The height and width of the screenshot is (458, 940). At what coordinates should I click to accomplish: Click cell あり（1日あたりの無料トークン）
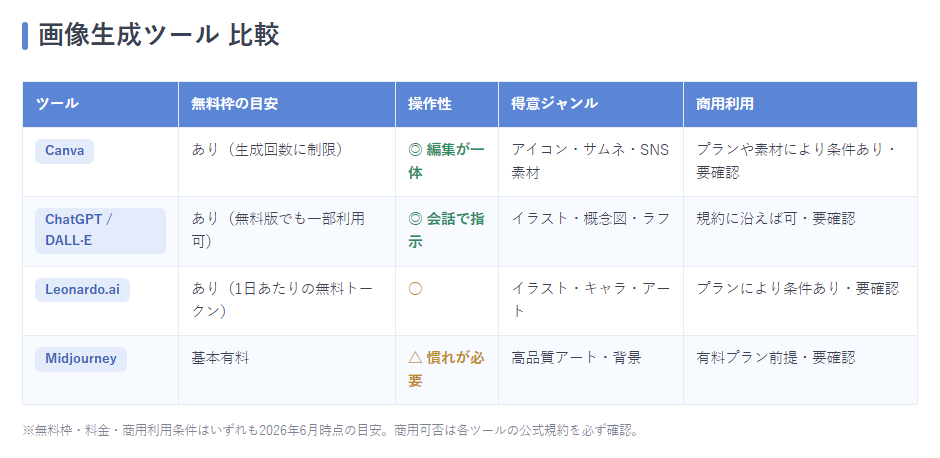click(287, 301)
